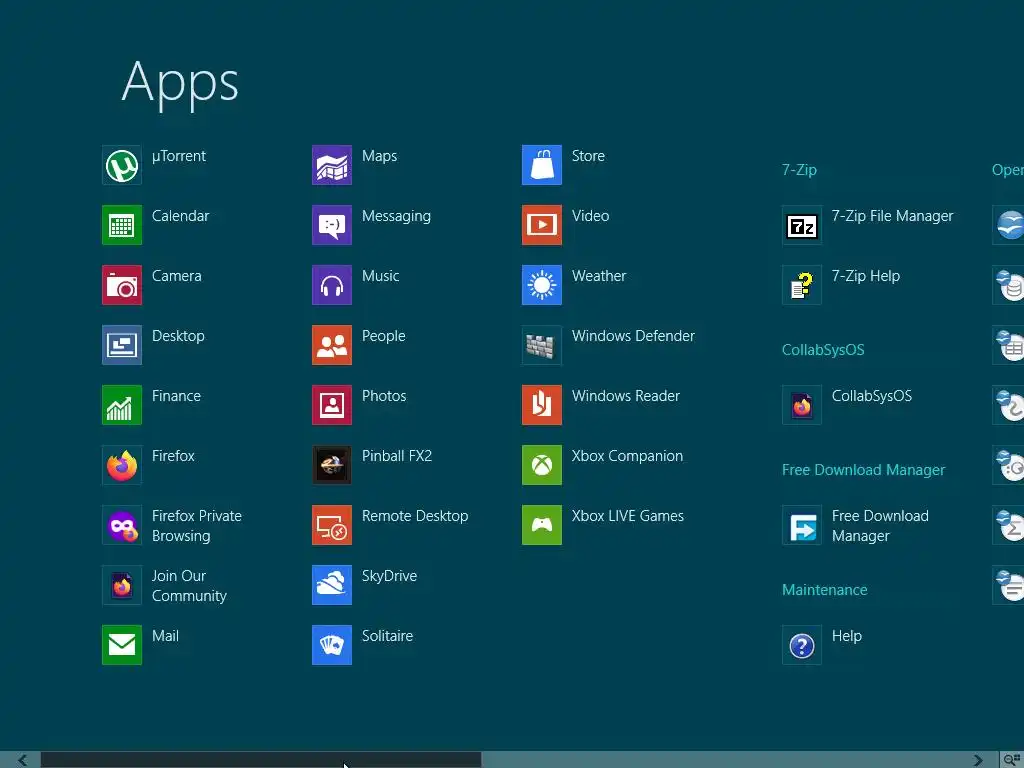The width and height of the screenshot is (1024, 768).
Task: Launch Windows Defender icon
Action: pyautogui.click(x=542, y=345)
